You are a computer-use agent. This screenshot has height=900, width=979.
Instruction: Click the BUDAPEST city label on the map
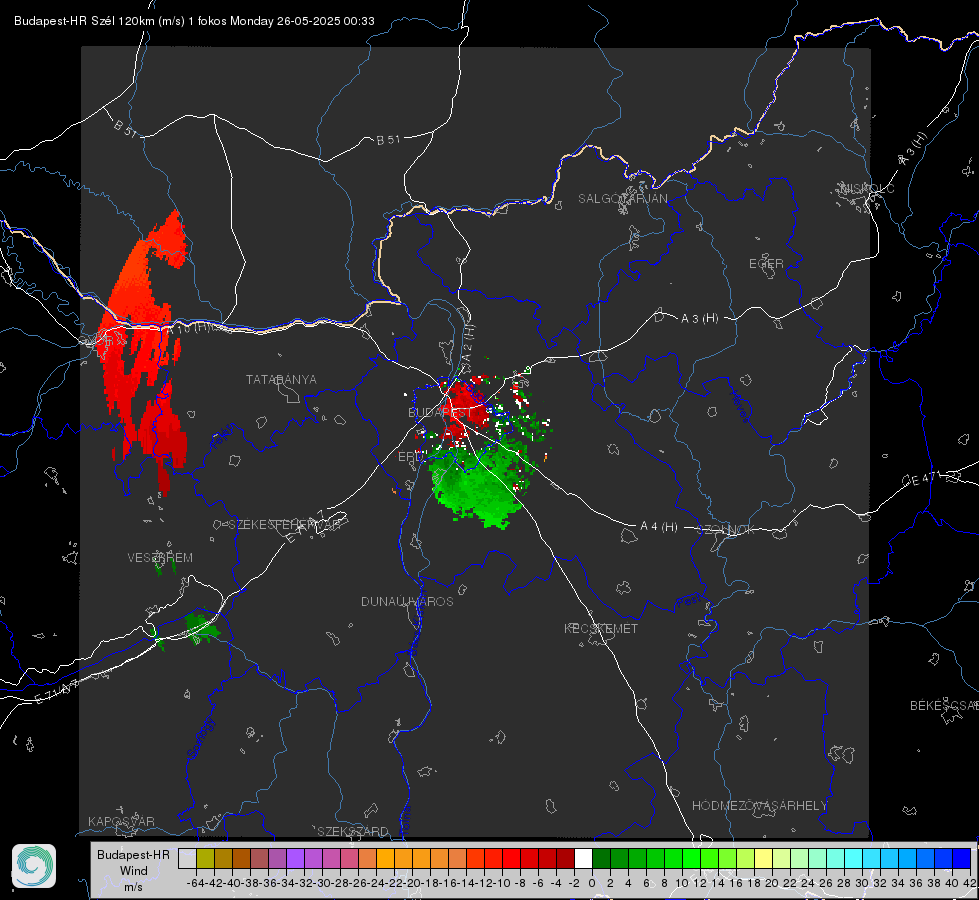(x=440, y=413)
